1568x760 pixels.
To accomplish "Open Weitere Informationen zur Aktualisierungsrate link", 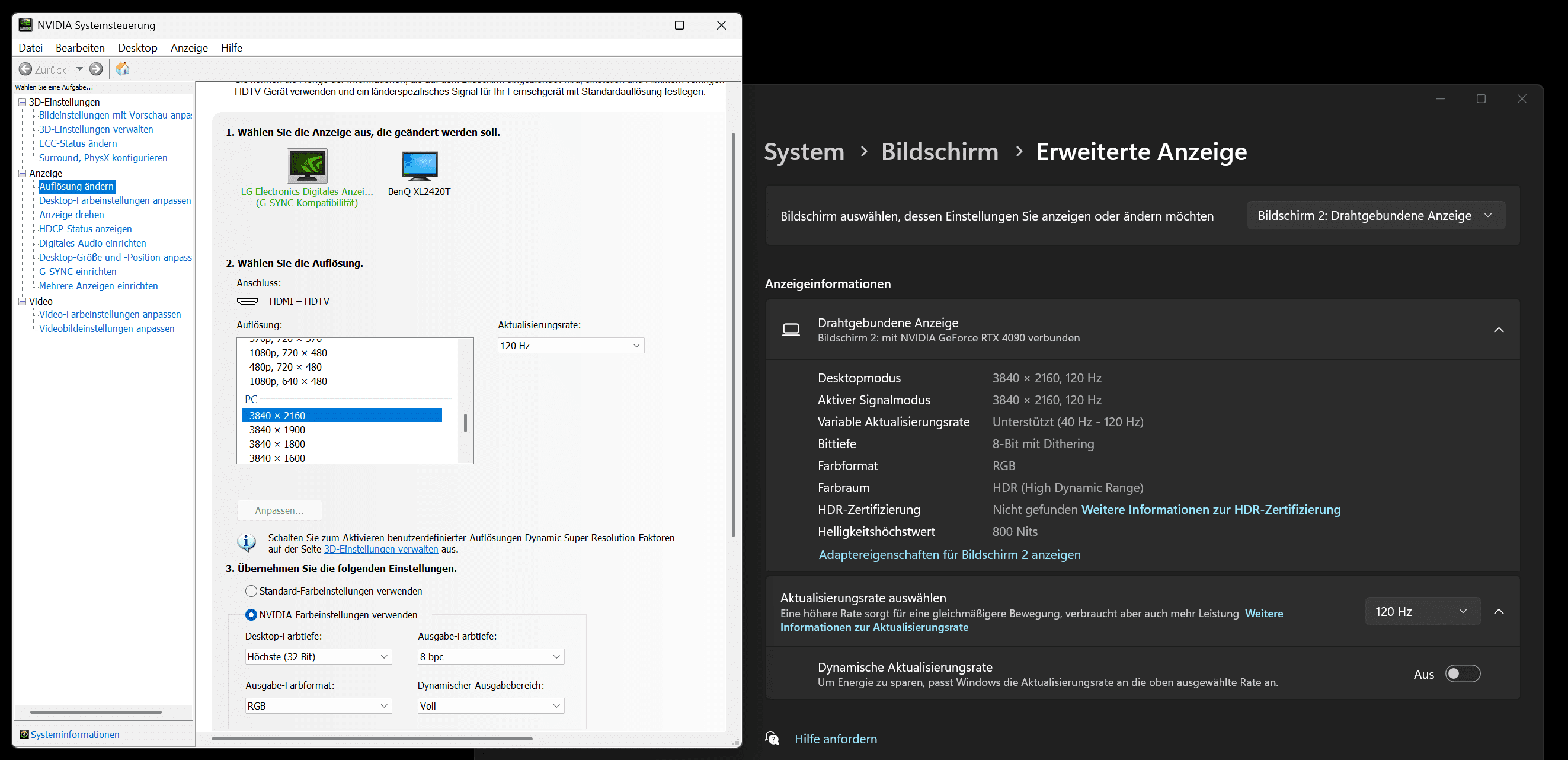I will pyautogui.click(x=1032, y=620).
